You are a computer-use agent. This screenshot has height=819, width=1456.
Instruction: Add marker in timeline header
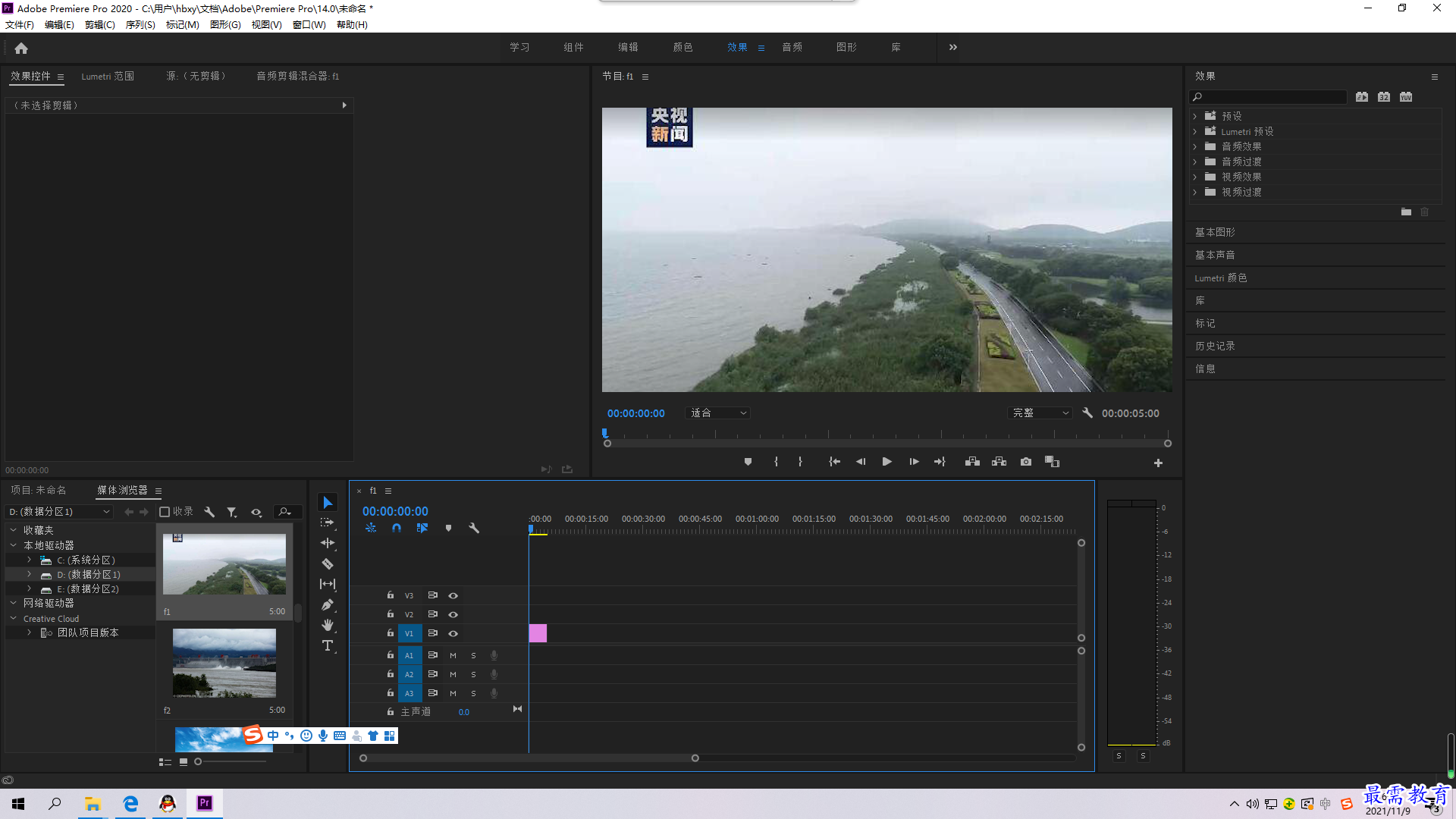point(448,528)
